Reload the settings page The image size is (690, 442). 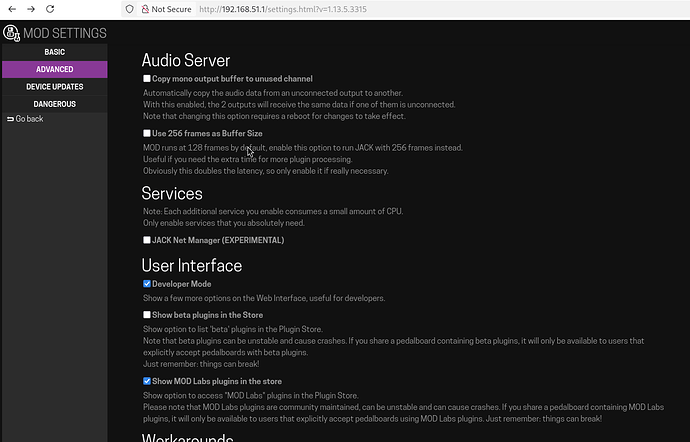pyautogui.click(x=53, y=9)
